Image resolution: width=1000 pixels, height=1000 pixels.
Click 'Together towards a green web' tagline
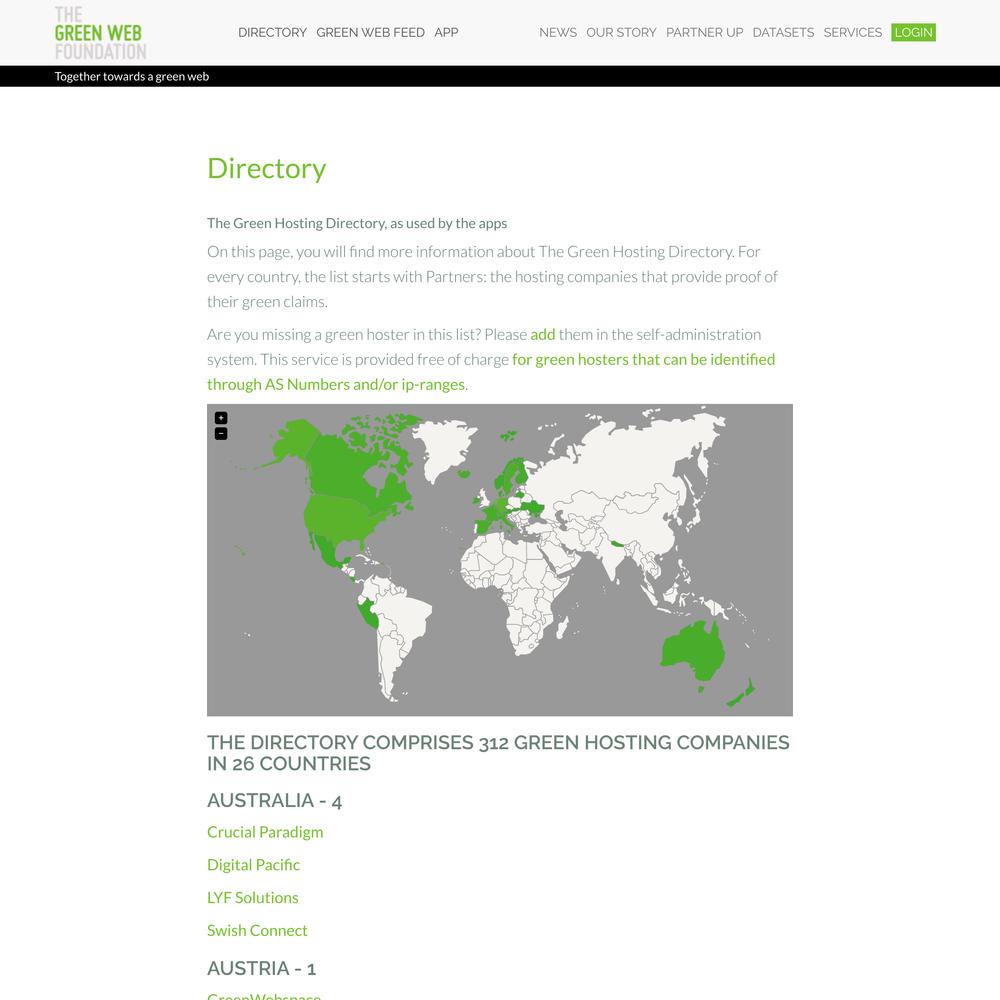[131, 77]
